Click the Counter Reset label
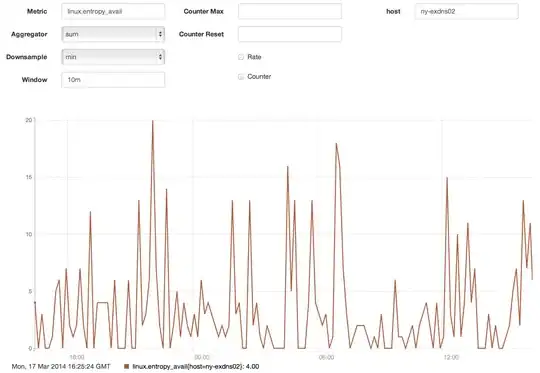540x373 pixels. (x=201, y=34)
